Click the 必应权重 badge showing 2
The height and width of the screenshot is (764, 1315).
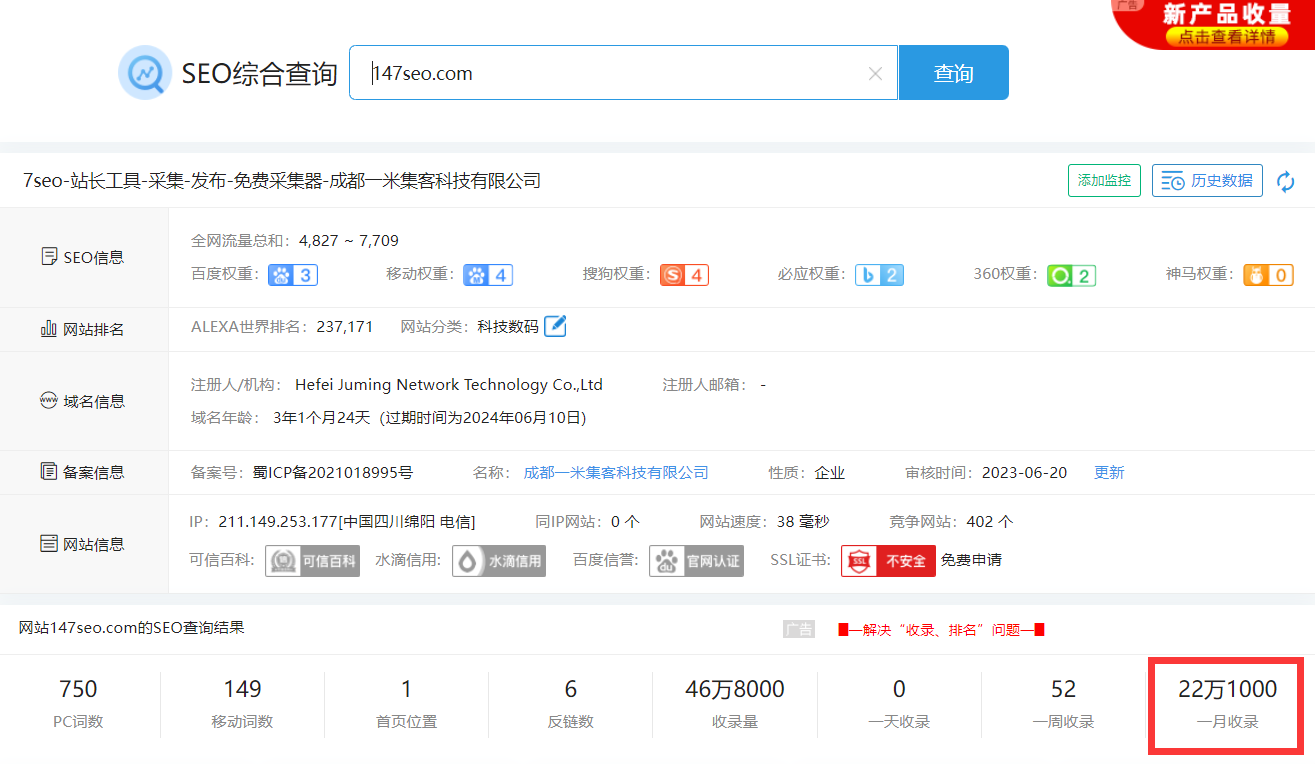coord(879,275)
